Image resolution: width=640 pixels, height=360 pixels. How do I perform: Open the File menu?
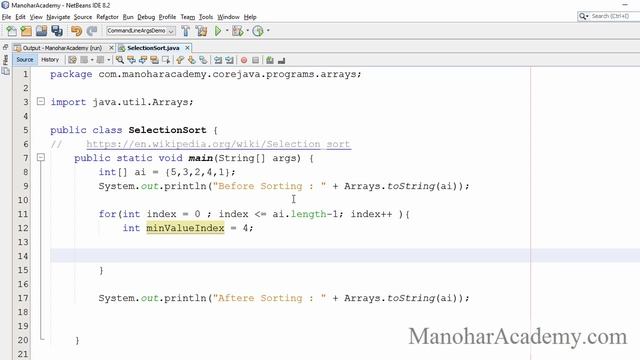coord(6,17)
